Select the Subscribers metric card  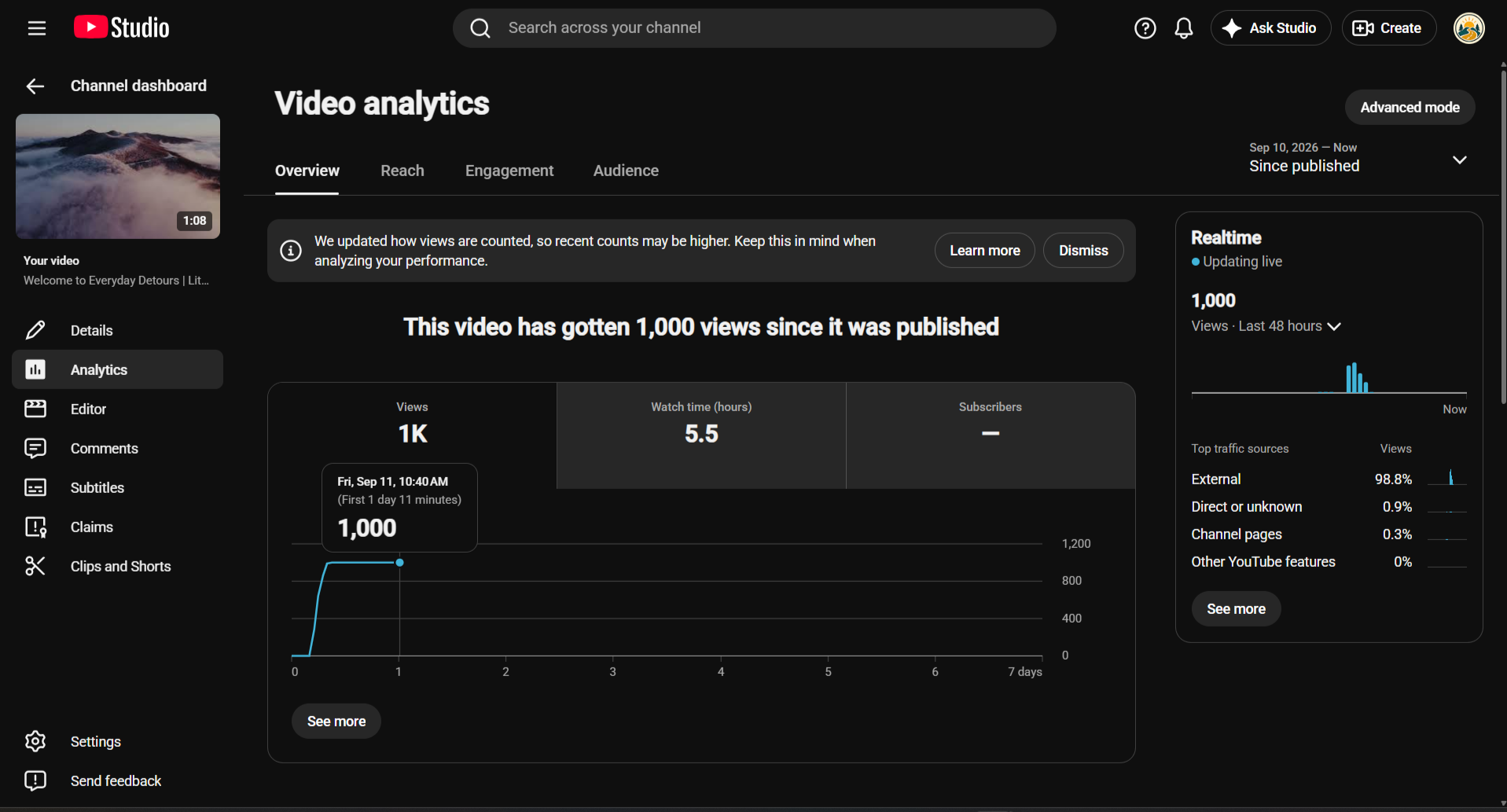(x=991, y=435)
